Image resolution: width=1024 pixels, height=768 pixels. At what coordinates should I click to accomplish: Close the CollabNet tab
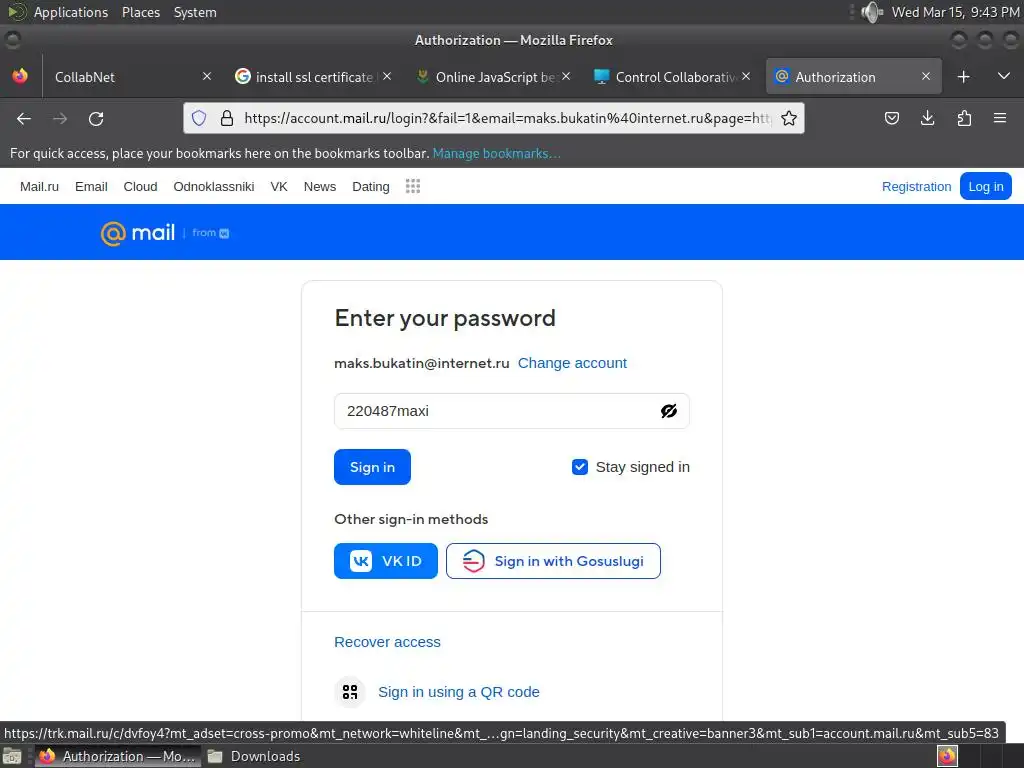click(x=207, y=76)
